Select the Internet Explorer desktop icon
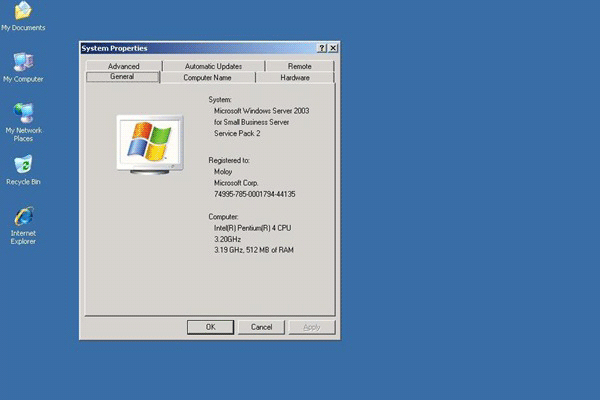The width and height of the screenshot is (600, 400). click(x=23, y=226)
